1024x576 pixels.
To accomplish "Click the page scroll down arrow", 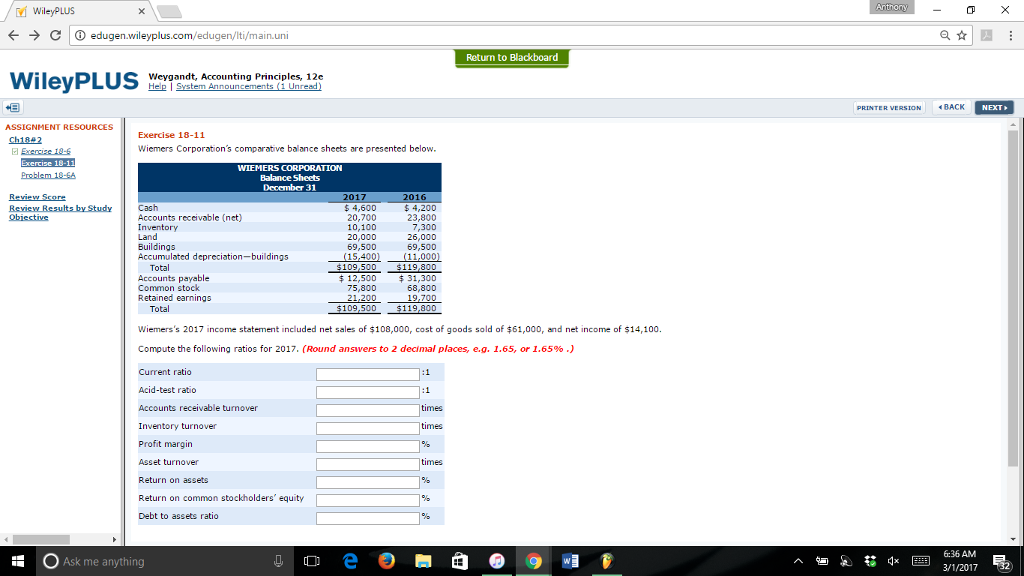I will (x=1012, y=539).
